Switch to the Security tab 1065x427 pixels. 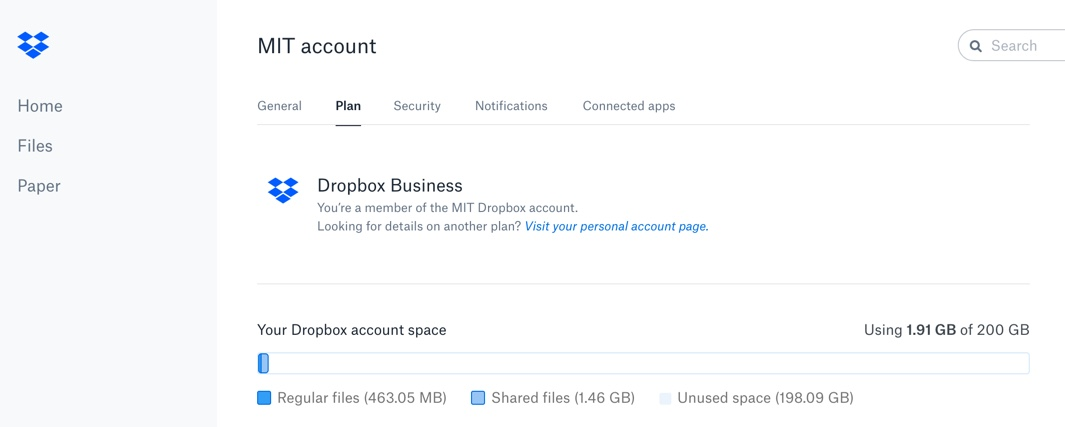tap(417, 106)
